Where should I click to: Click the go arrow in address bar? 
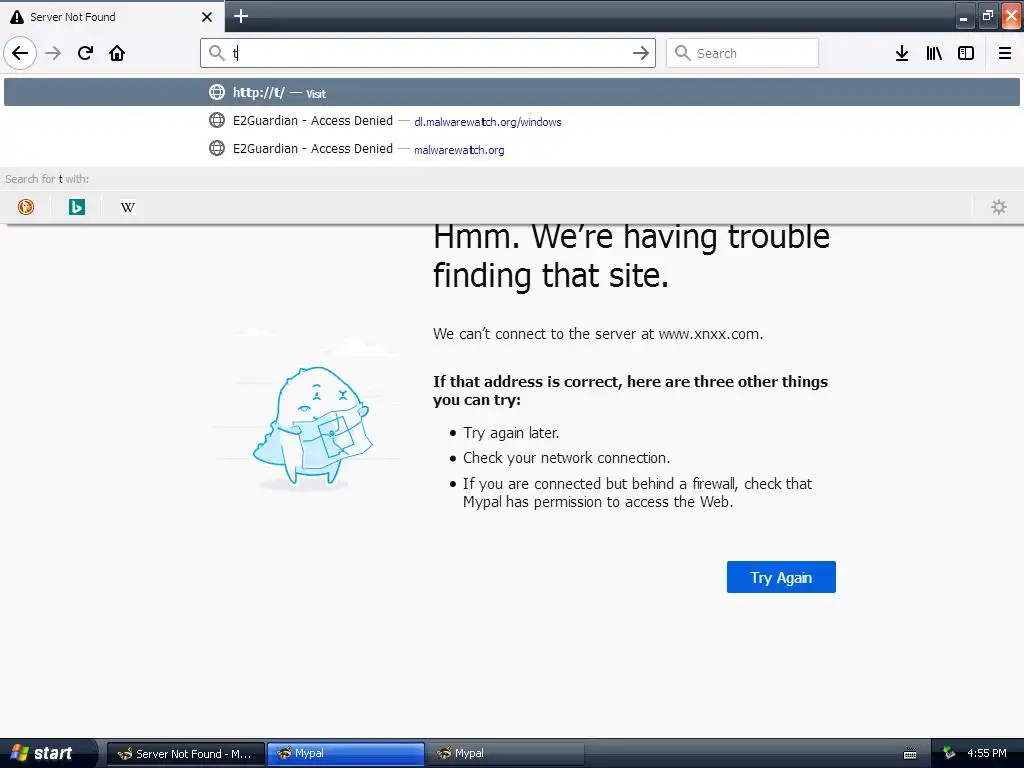coord(641,53)
